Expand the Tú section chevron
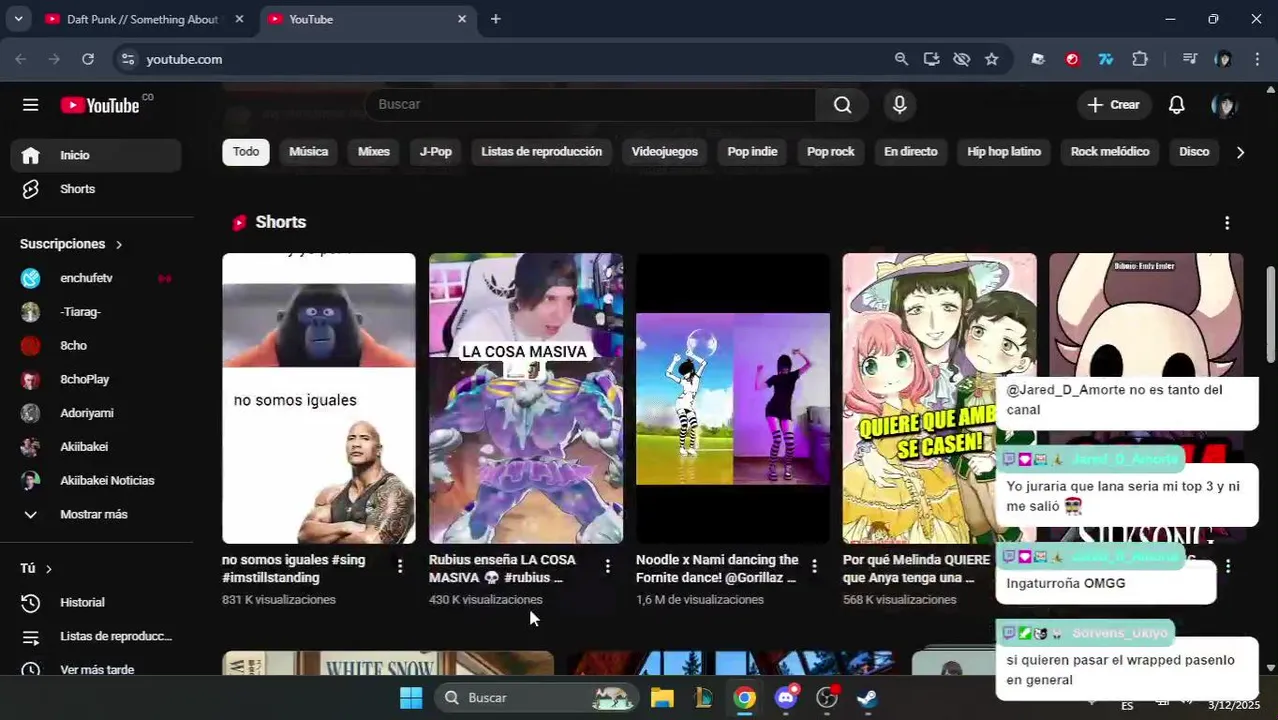1278x720 pixels. click(x=48, y=569)
